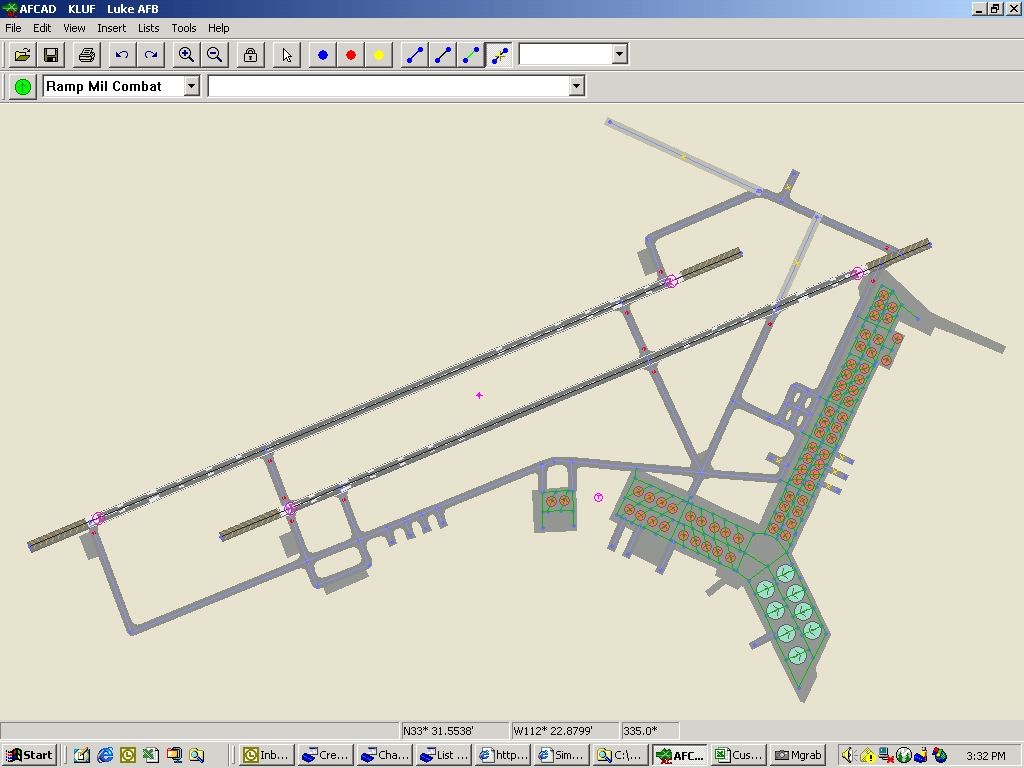Click the Redo arrow icon
Screen dimensions: 1024x768
coord(150,55)
